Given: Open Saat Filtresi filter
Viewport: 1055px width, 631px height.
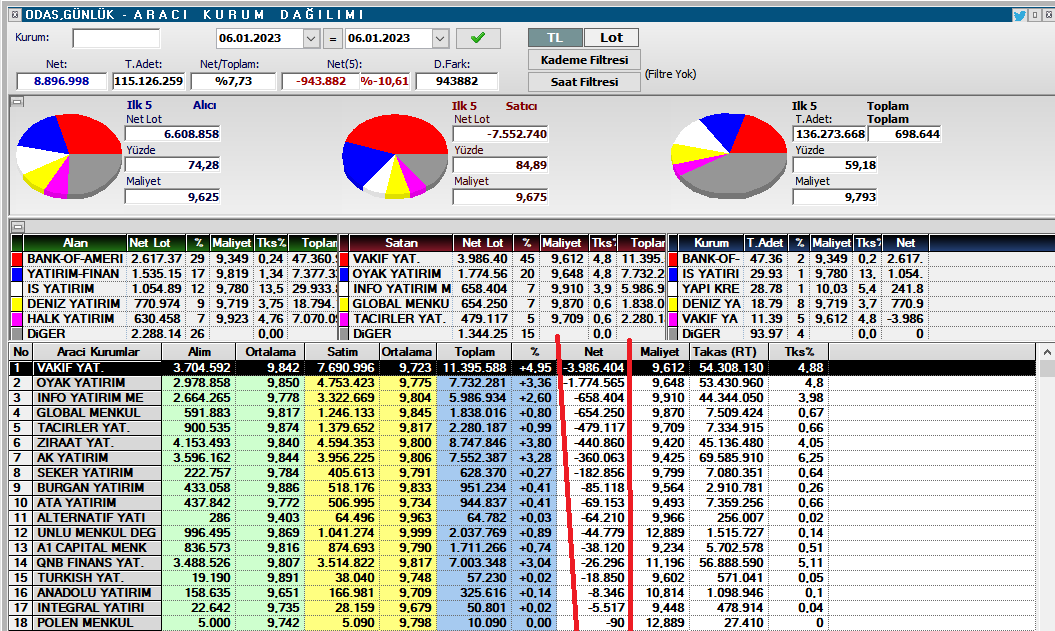Looking at the screenshot, I should pos(584,81).
